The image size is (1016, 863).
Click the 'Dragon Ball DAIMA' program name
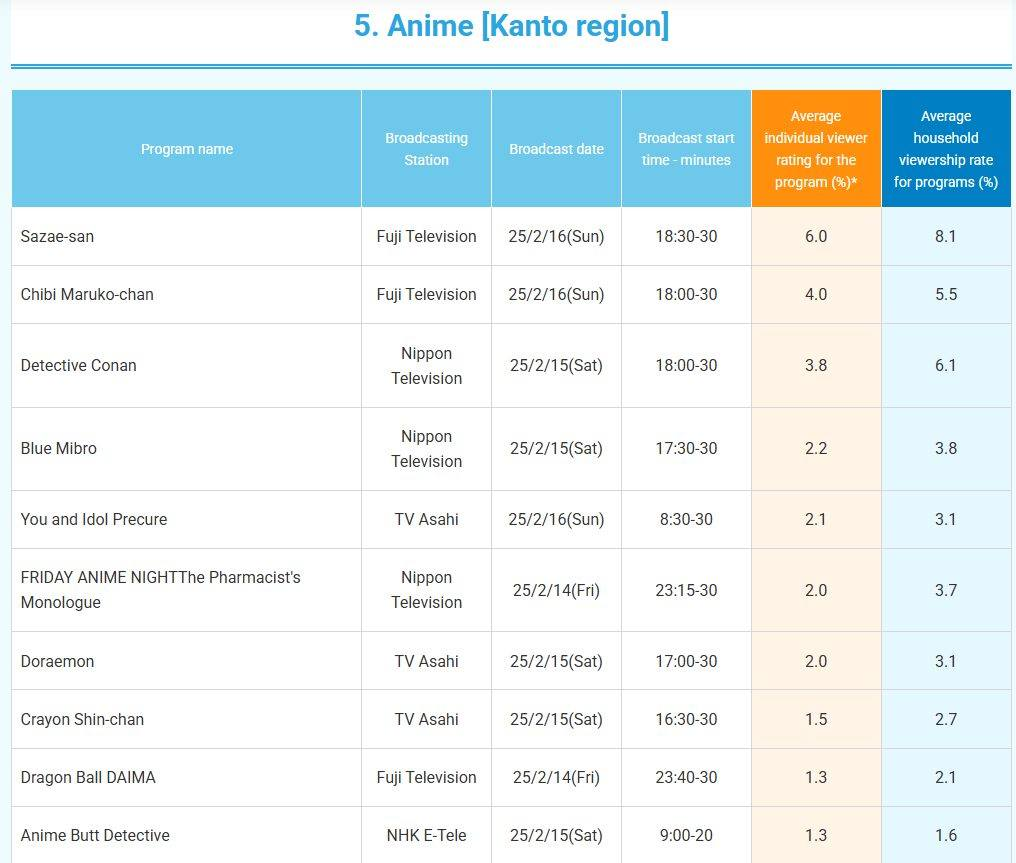tap(87, 777)
